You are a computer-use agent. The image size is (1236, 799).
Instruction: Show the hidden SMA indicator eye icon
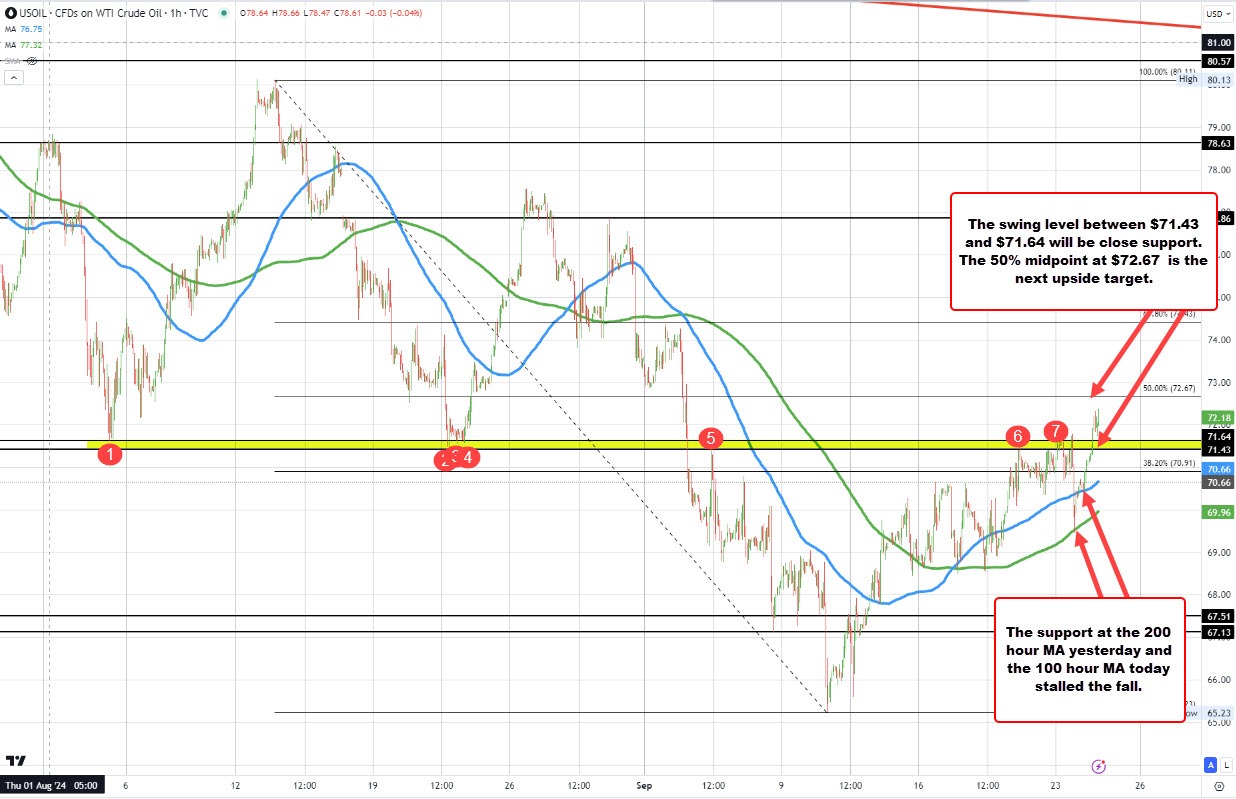pos(32,61)
